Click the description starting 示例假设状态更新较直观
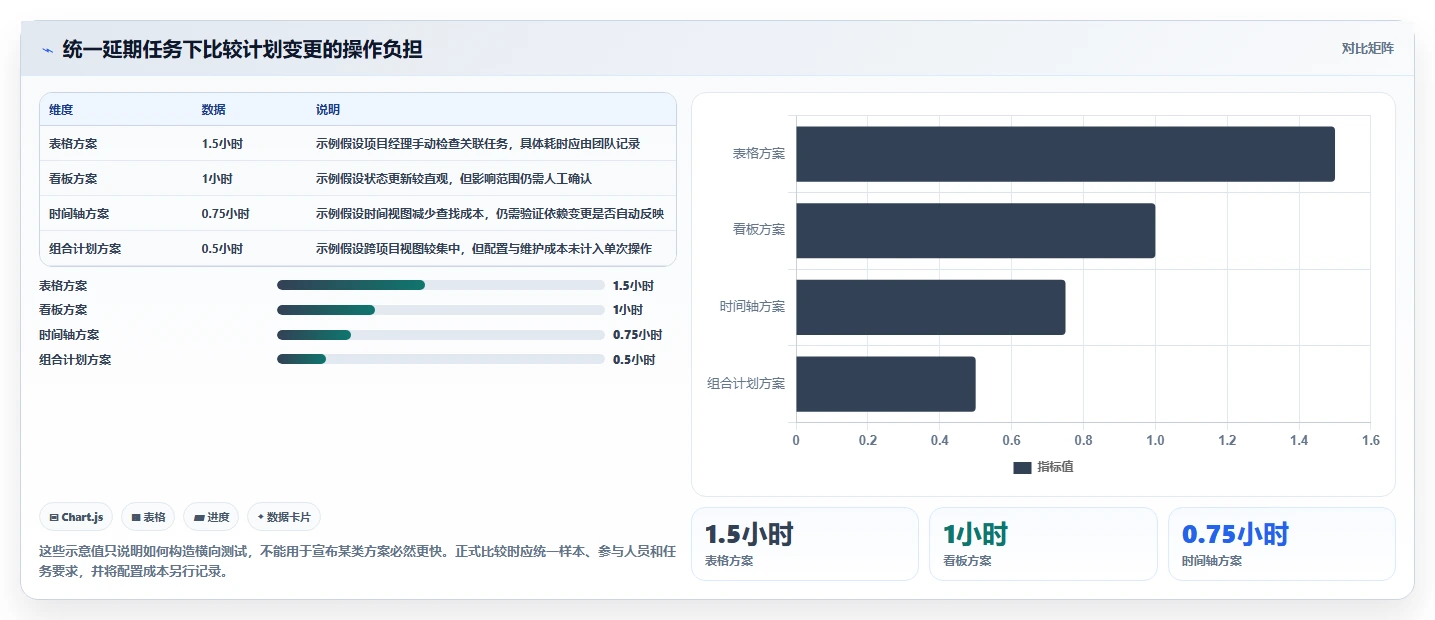The width and height of the screenshot is (1435, 620). pos(454,179)
